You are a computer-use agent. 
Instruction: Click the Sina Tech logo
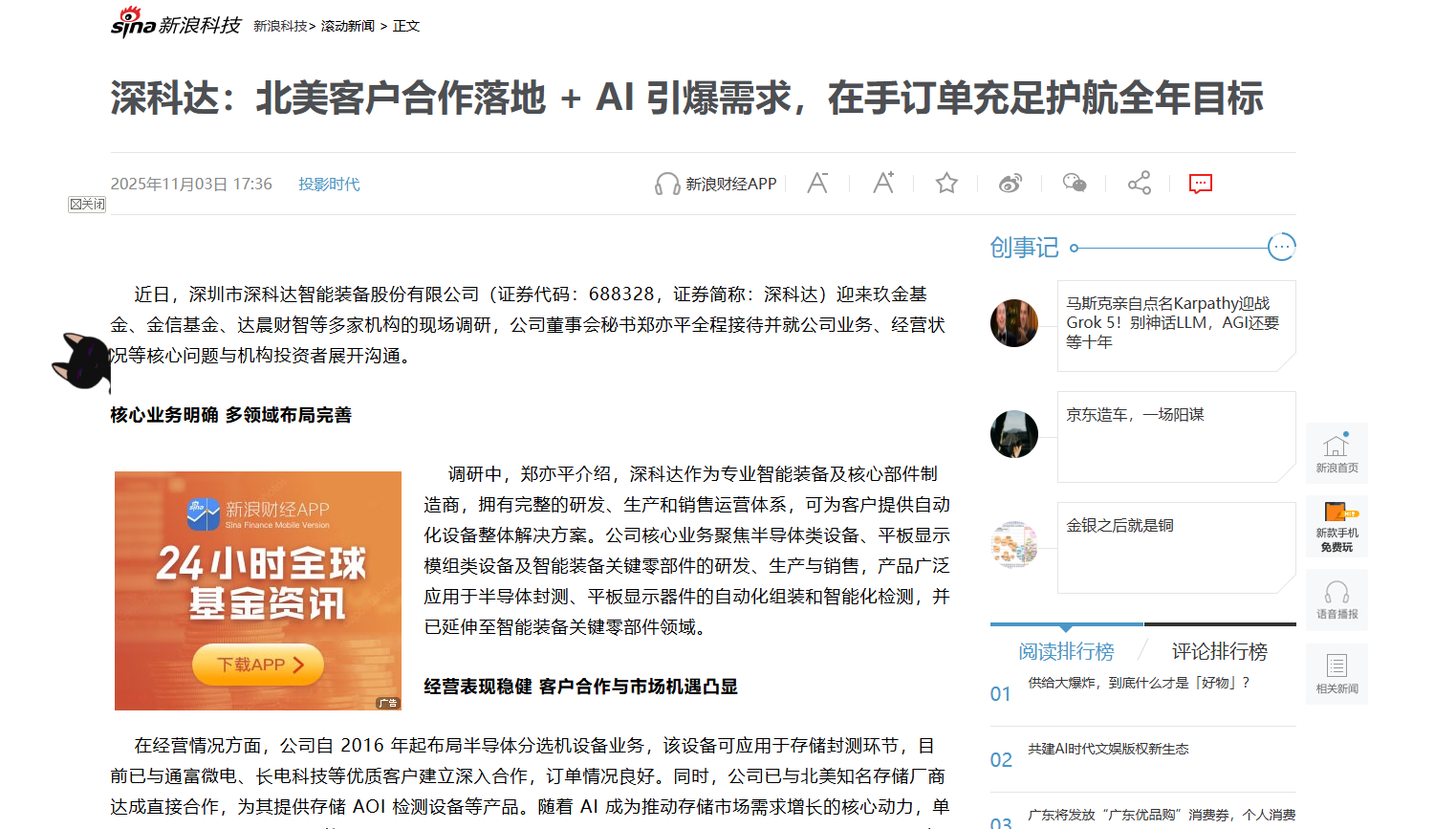tap(176, 22)
